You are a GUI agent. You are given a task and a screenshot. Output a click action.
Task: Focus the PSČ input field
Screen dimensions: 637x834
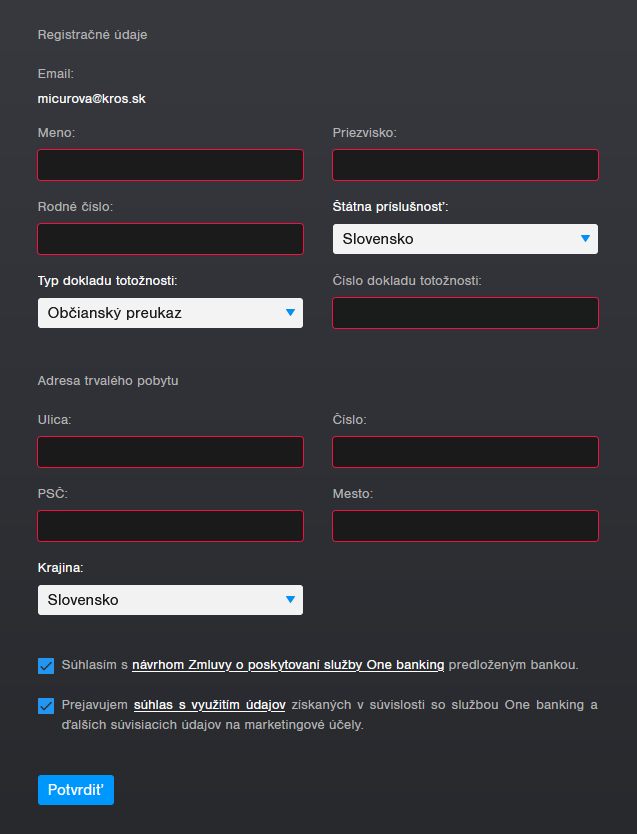click(170, 526)
